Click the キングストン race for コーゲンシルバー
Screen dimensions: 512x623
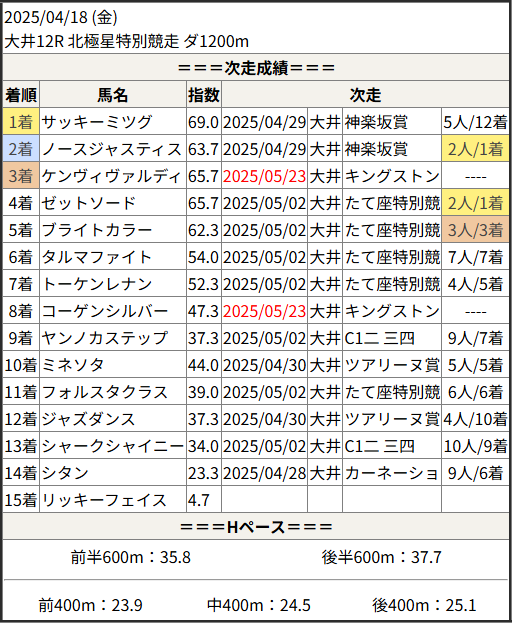click(392, 311)
